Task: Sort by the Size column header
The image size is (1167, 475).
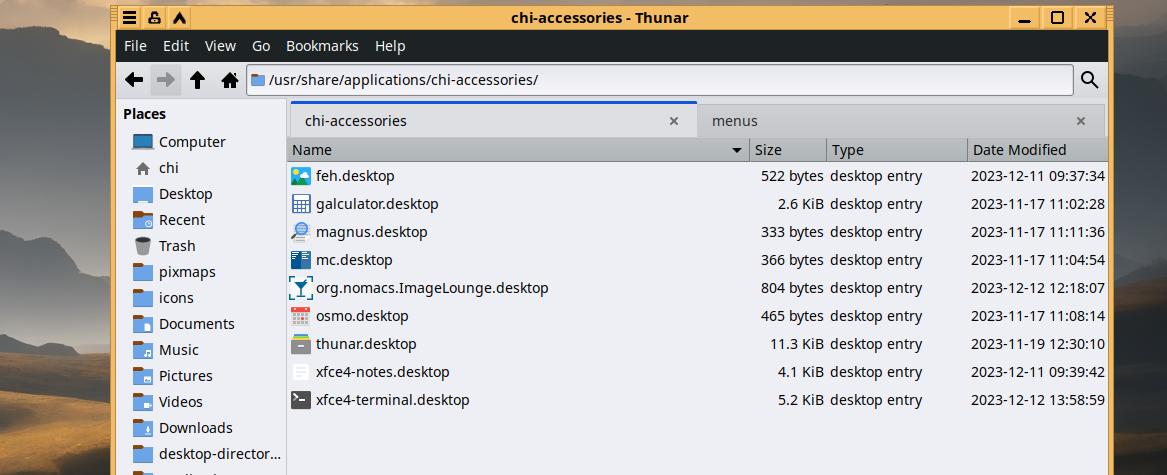Action: [788, 150]
